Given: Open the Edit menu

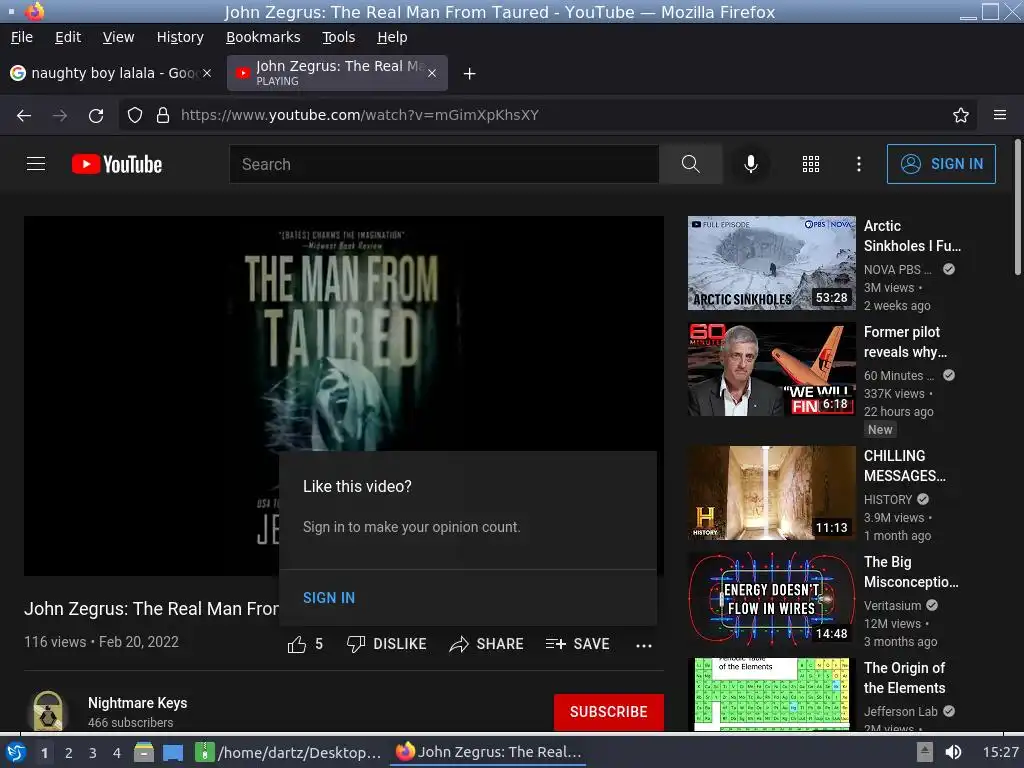Looking at the screenshot, I should (68, 37).
